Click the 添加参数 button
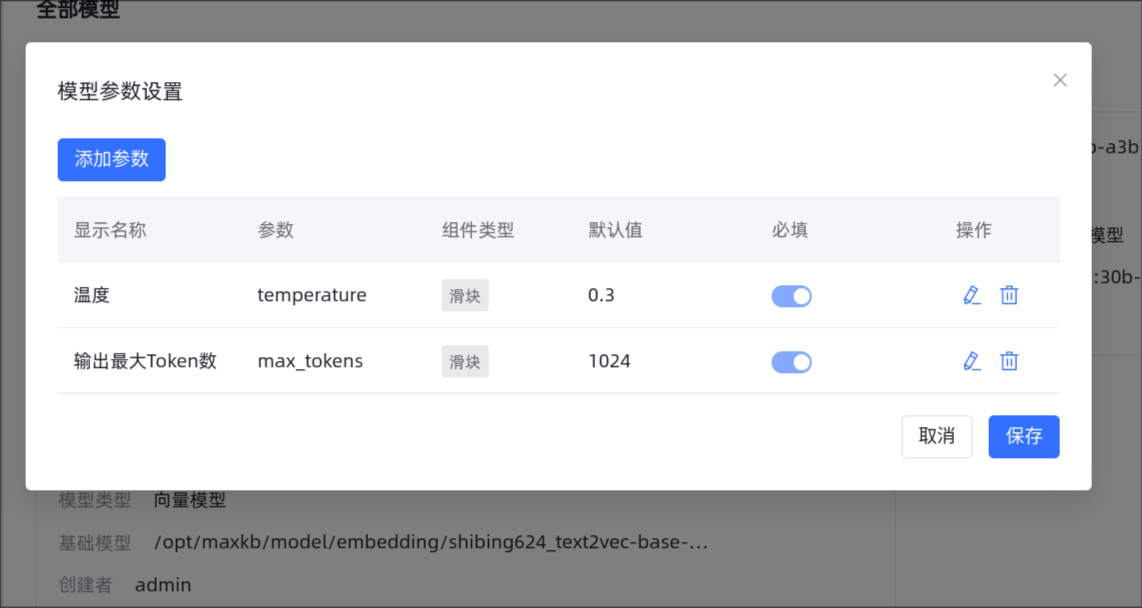The height and width of the screenshot is (608, 1142). pos(111,159)
